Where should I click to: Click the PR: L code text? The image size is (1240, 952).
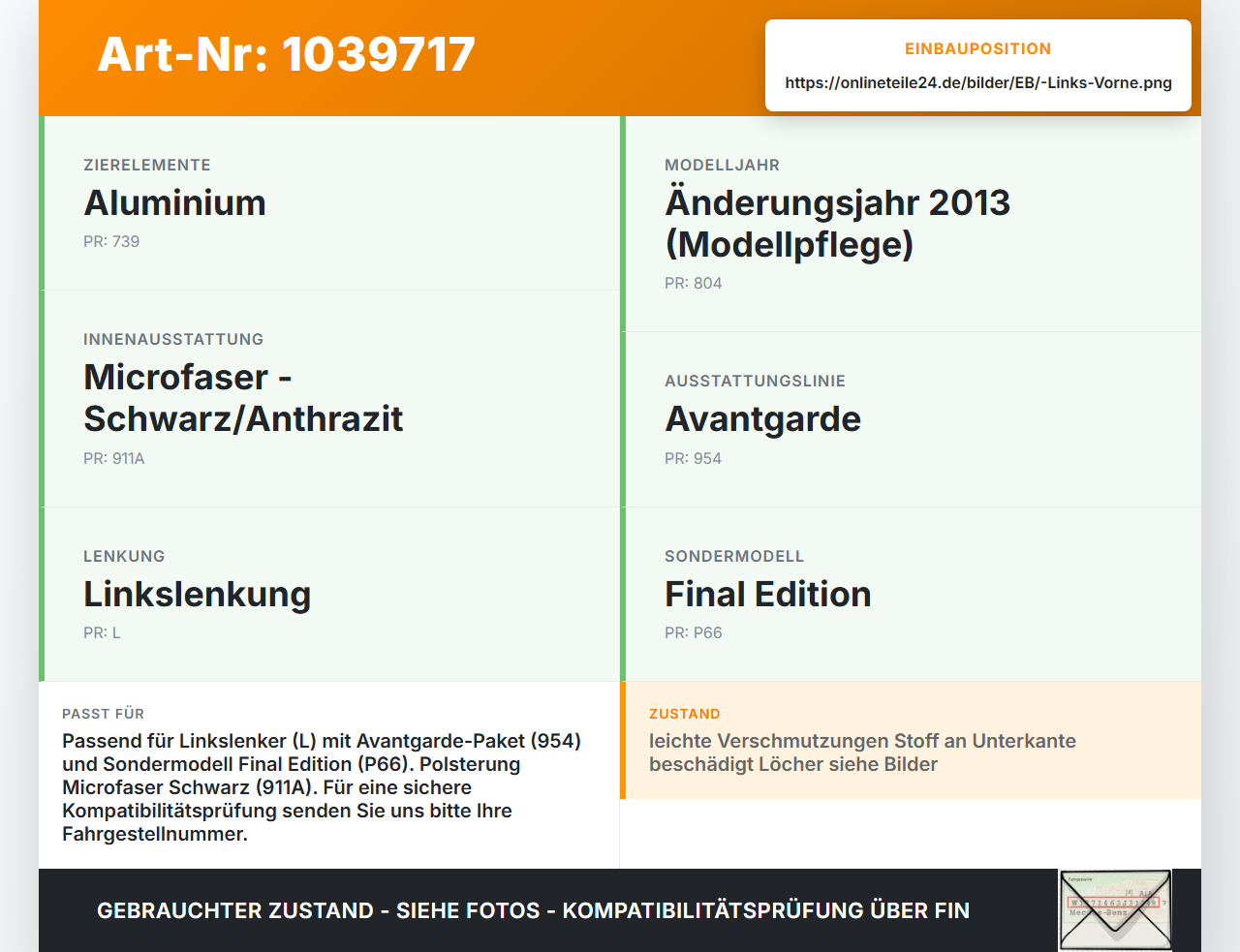coord(102,632)
